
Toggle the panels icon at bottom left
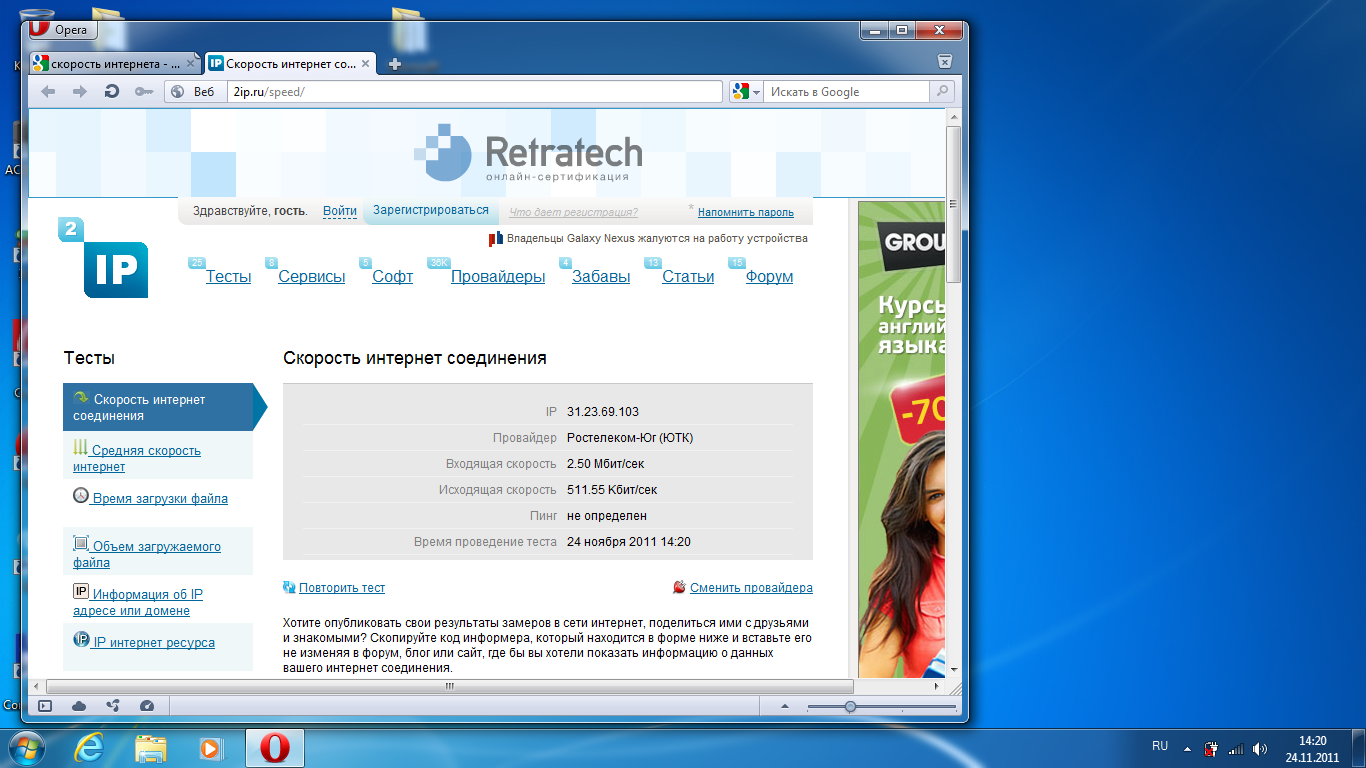click(x=45, y=706)
